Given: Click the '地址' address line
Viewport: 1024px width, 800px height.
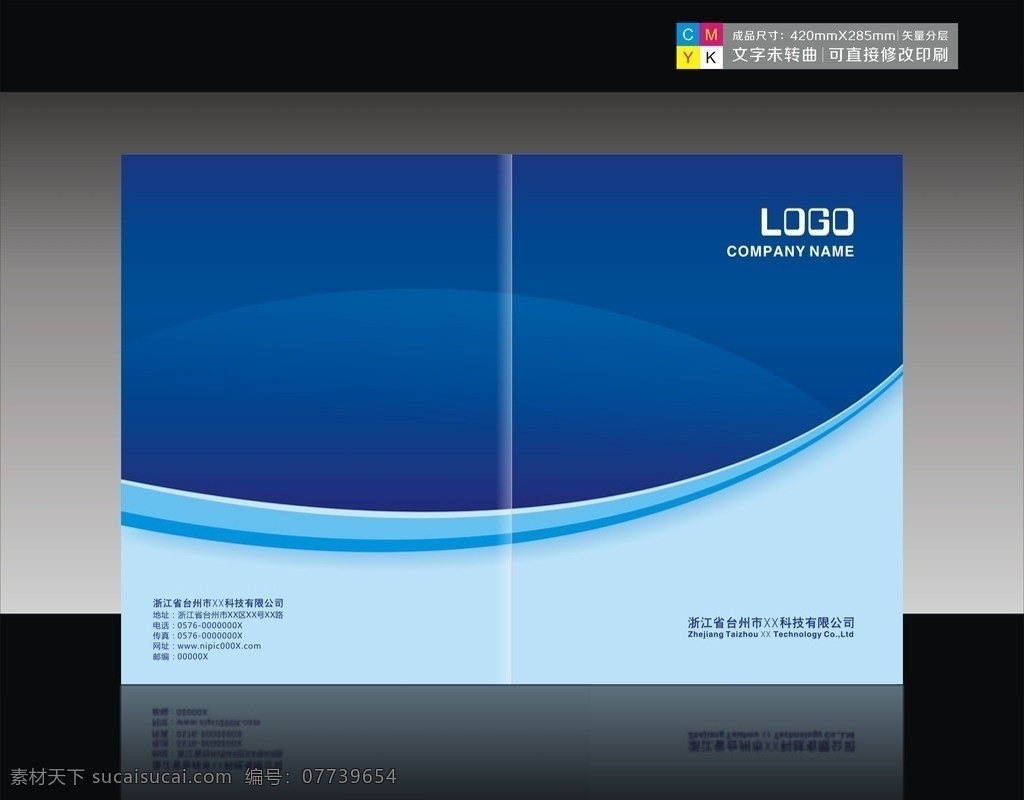Looking at the screenshot, I should pos(218,615).
